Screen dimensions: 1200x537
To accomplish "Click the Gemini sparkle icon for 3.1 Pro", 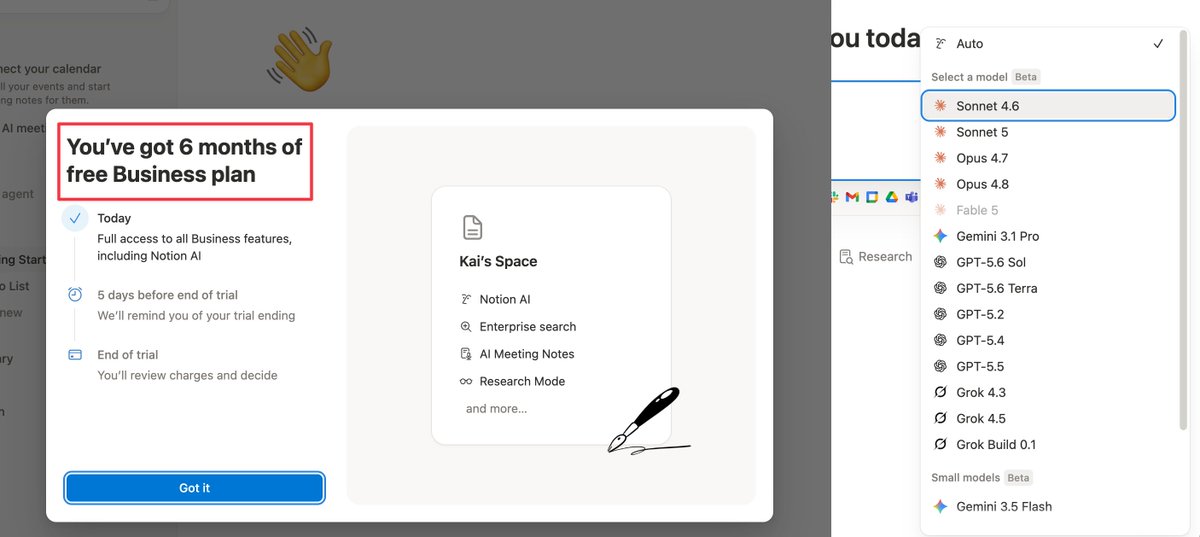I will (940, 236).
